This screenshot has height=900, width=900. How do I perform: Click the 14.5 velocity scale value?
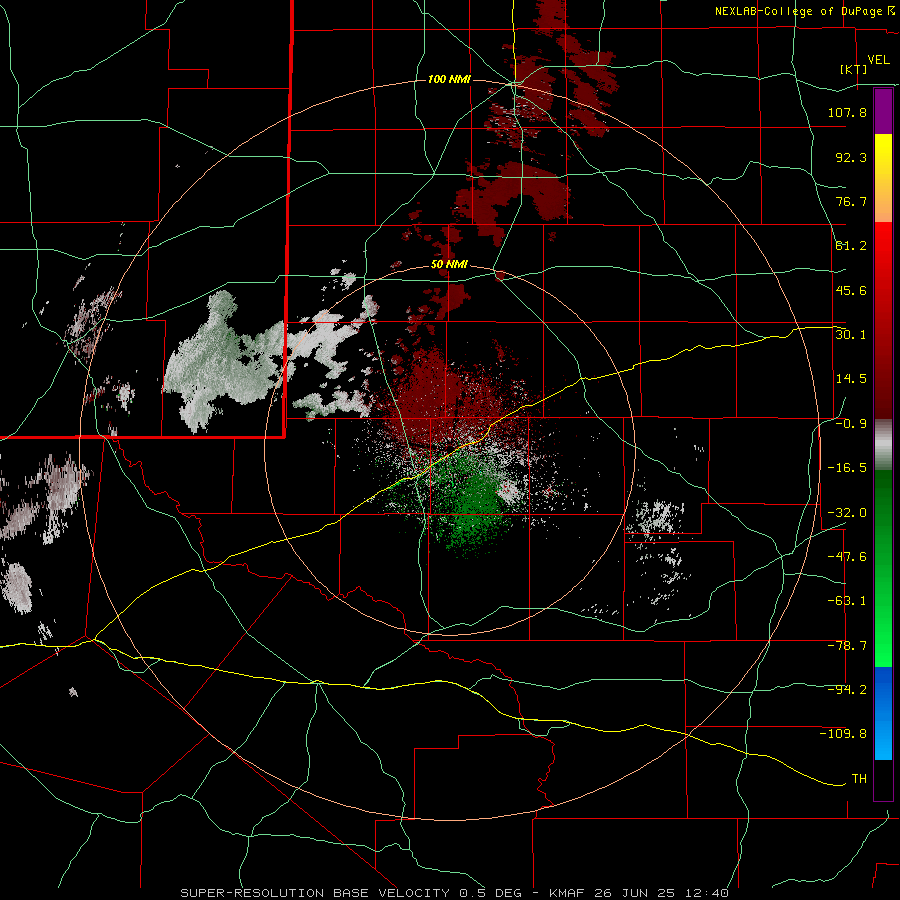pos(851,379)
